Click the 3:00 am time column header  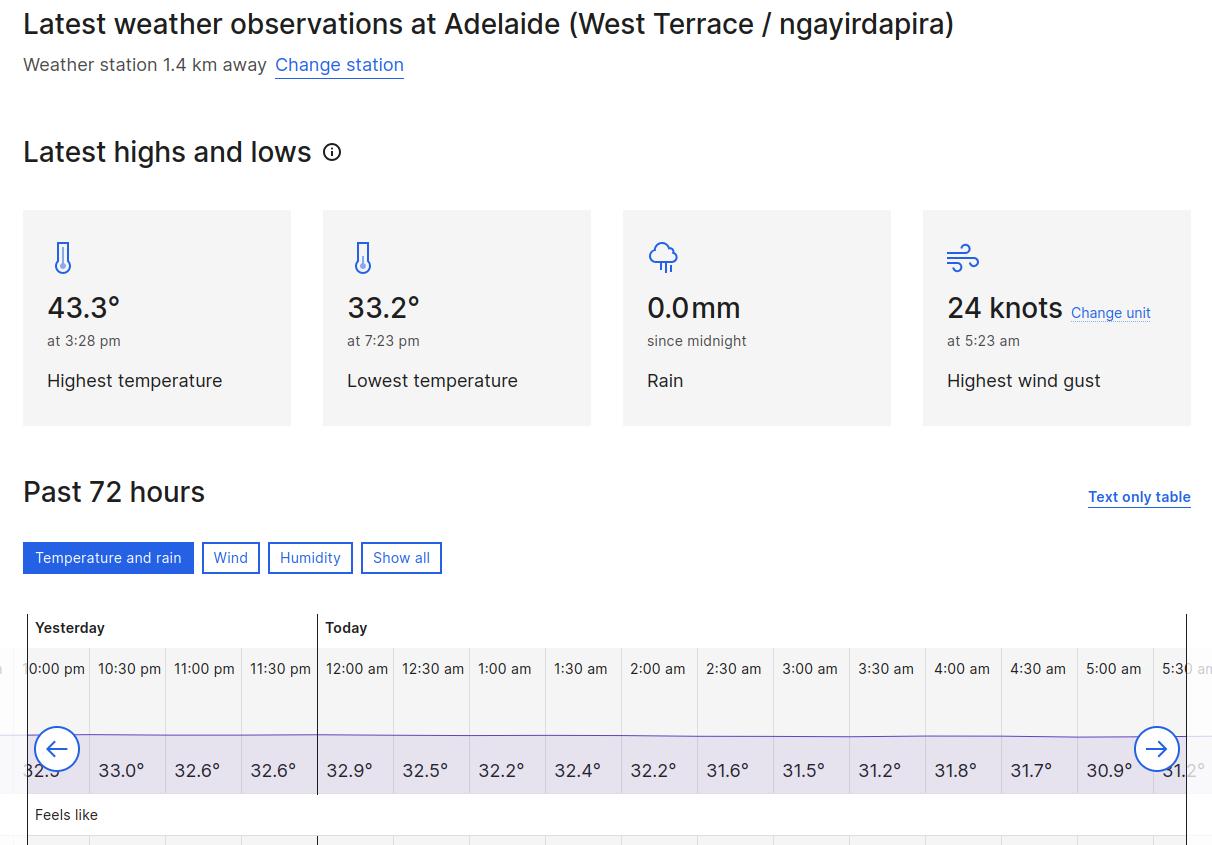(809, 669)
